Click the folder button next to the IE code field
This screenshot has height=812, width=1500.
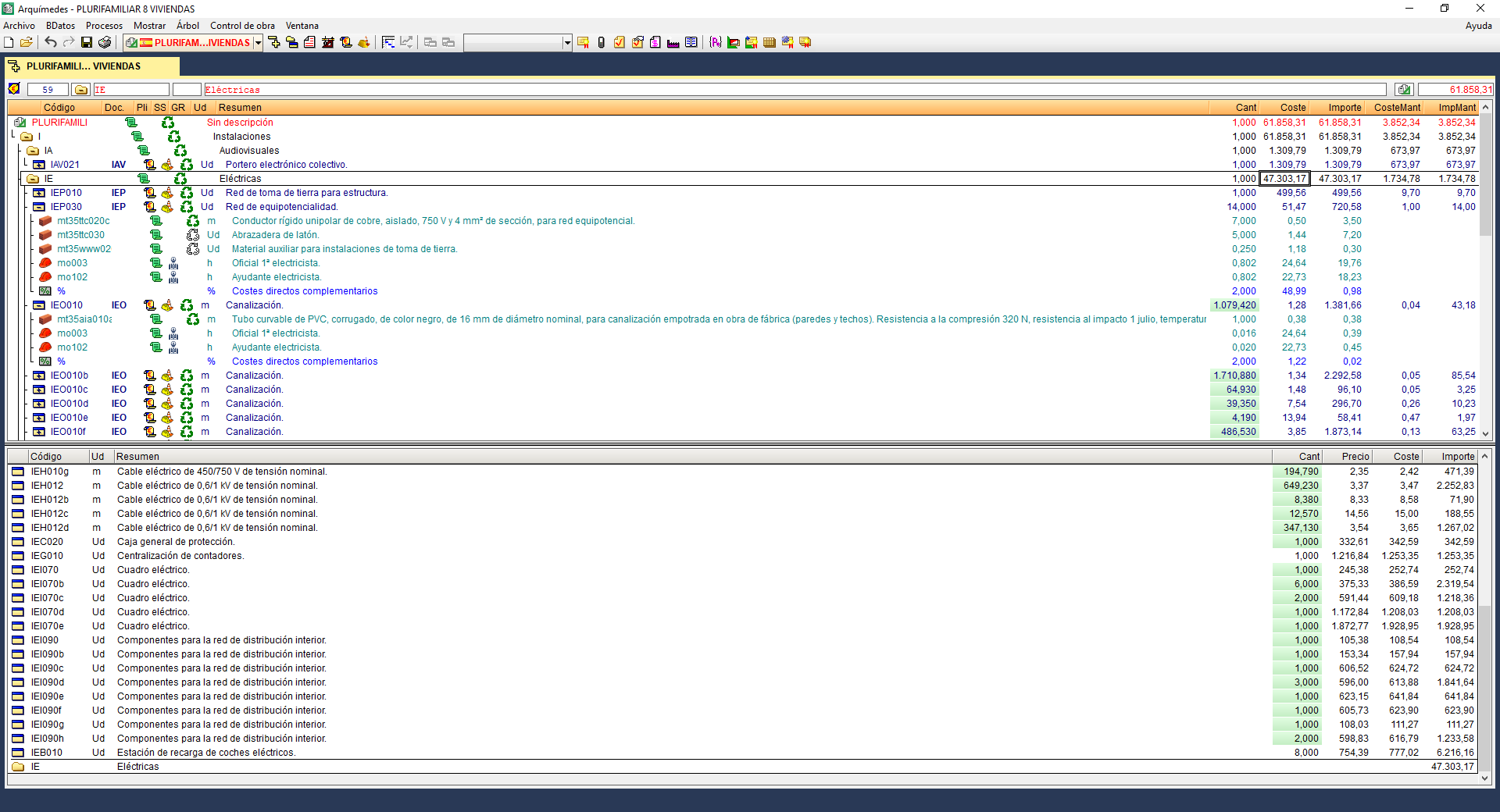pyautogui.click(x=81, y=90)
